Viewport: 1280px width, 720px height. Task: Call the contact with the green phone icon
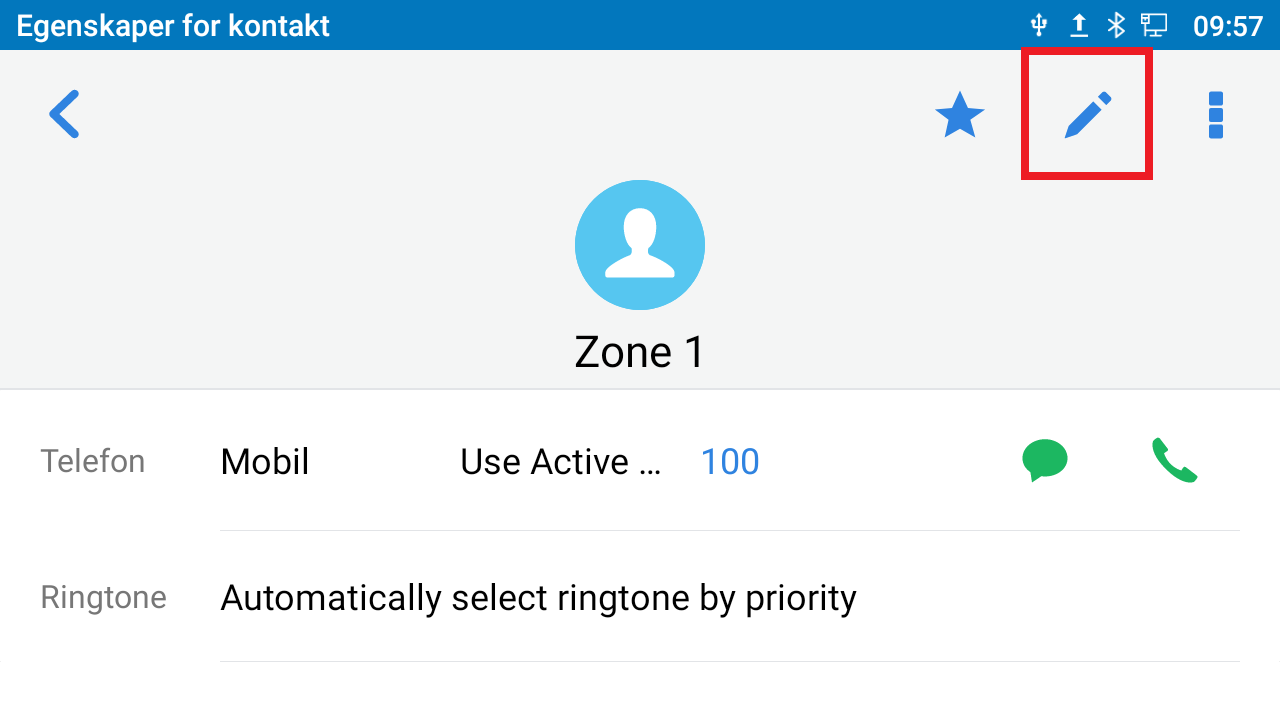tap(1174, 461)
